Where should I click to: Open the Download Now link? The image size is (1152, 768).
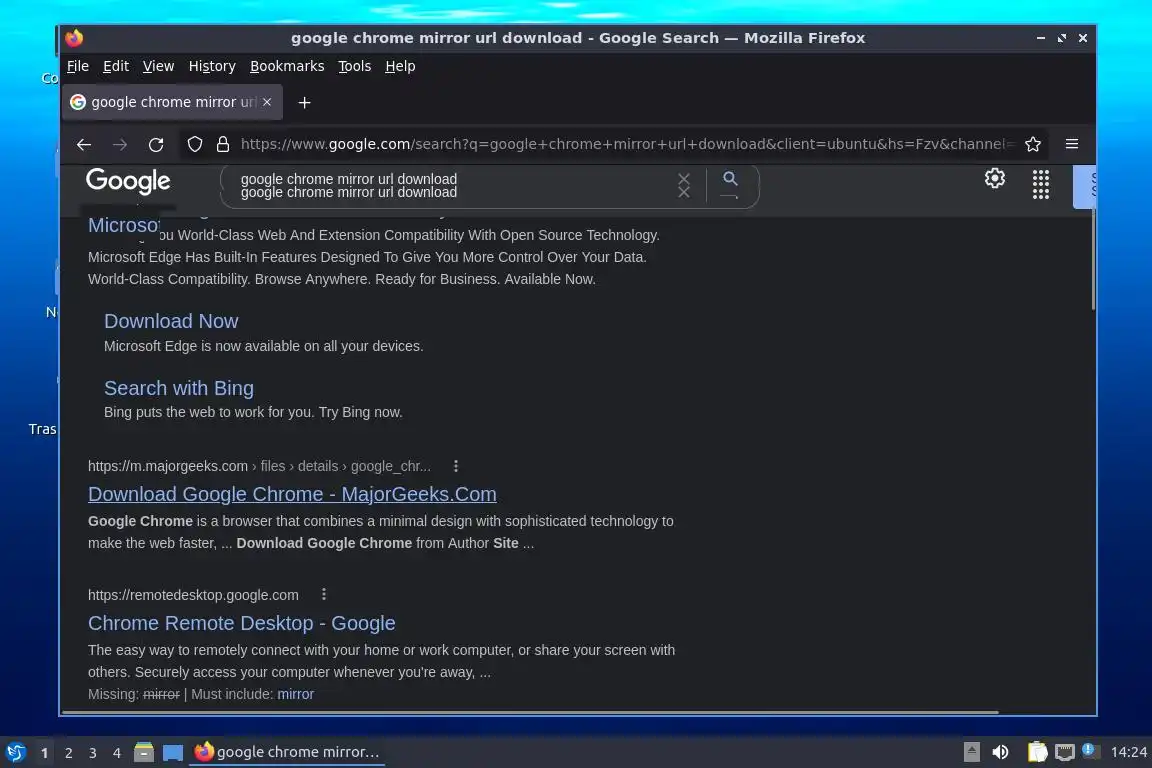tap(171, 321)
